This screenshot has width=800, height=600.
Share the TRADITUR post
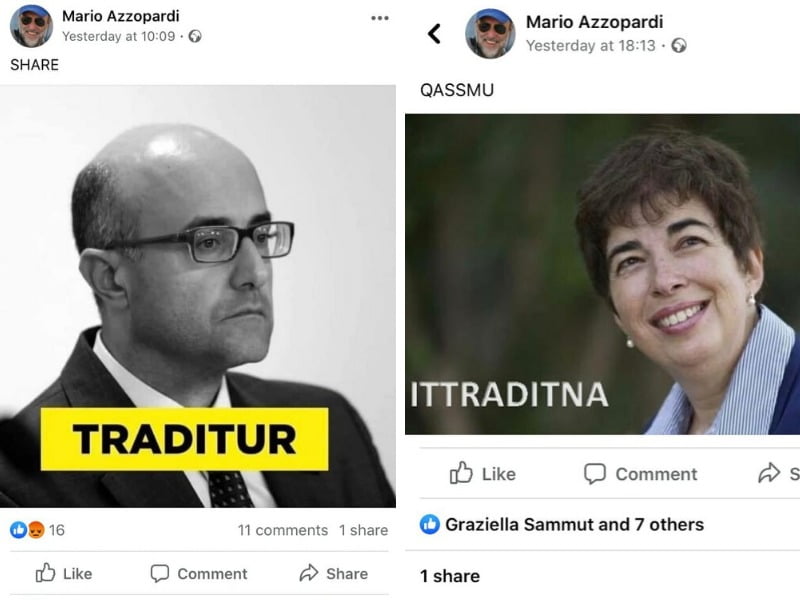point(334,573)
